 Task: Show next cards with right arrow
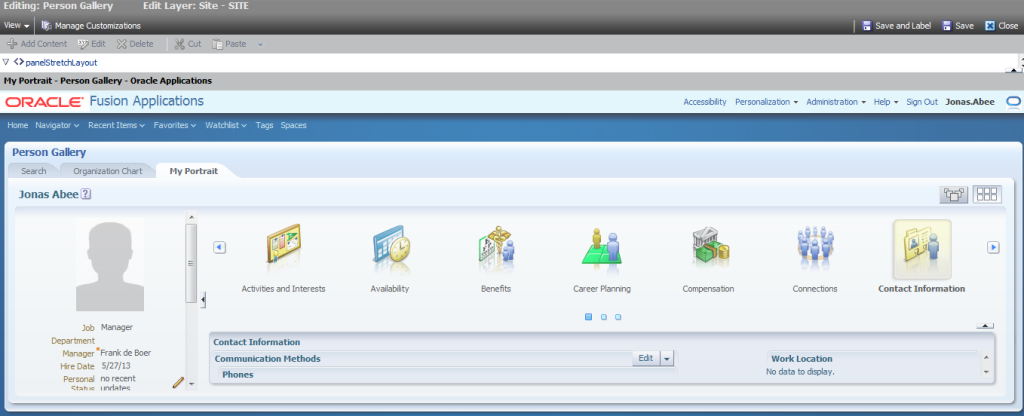(993, 248)
